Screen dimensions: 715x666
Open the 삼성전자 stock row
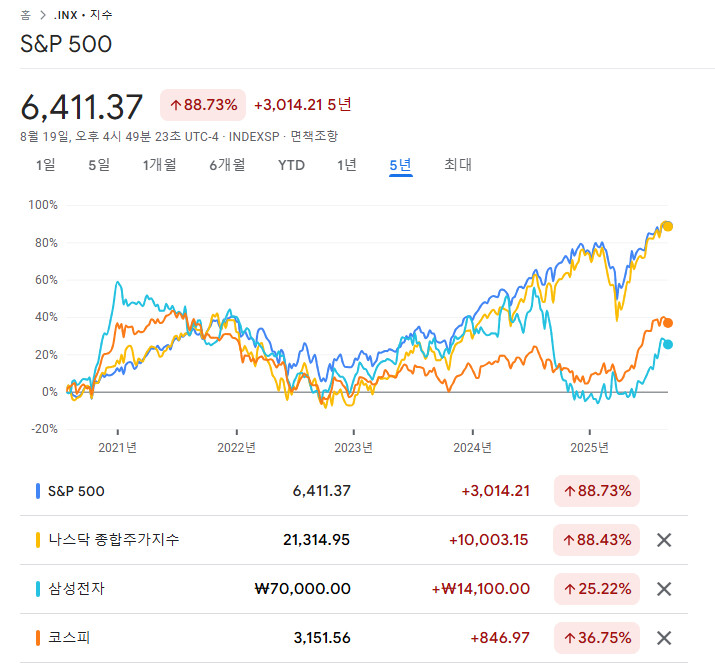pyautogui.click(x=76, y=589)
